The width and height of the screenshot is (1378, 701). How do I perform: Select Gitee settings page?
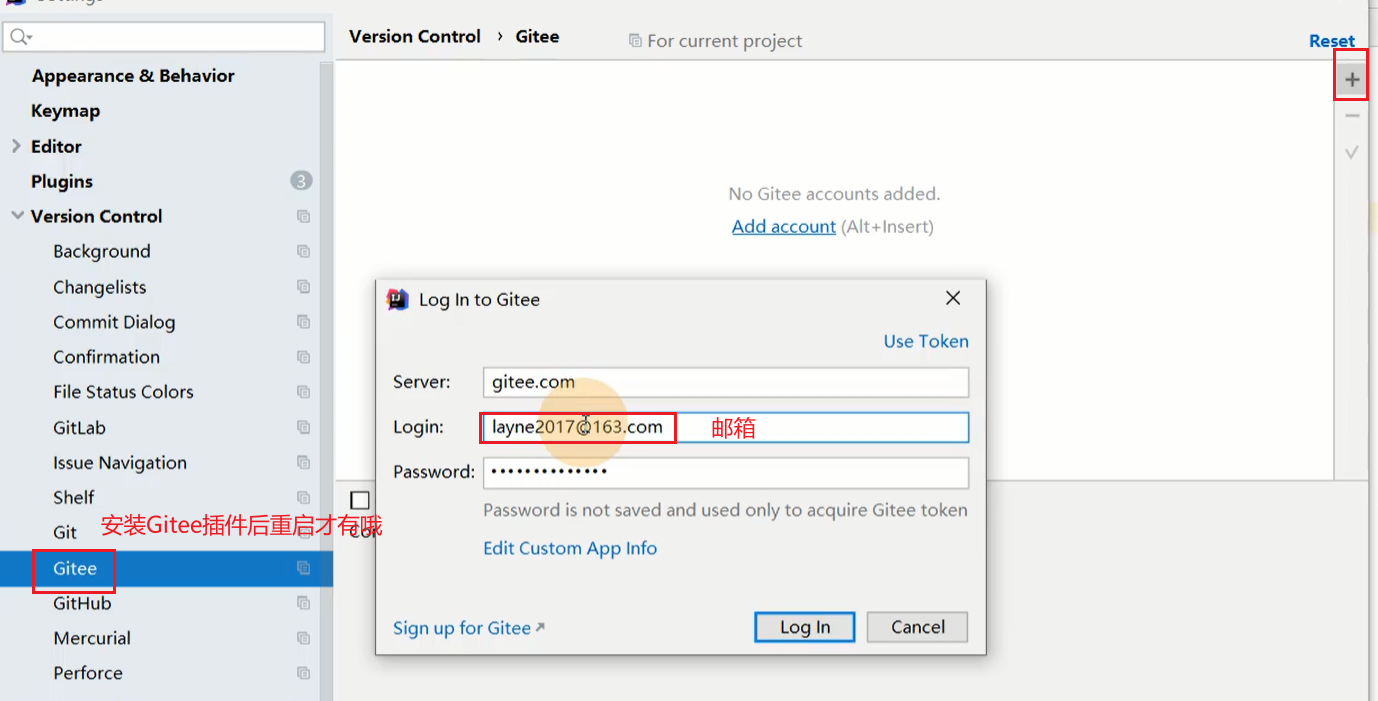click(x=75, y=568)
